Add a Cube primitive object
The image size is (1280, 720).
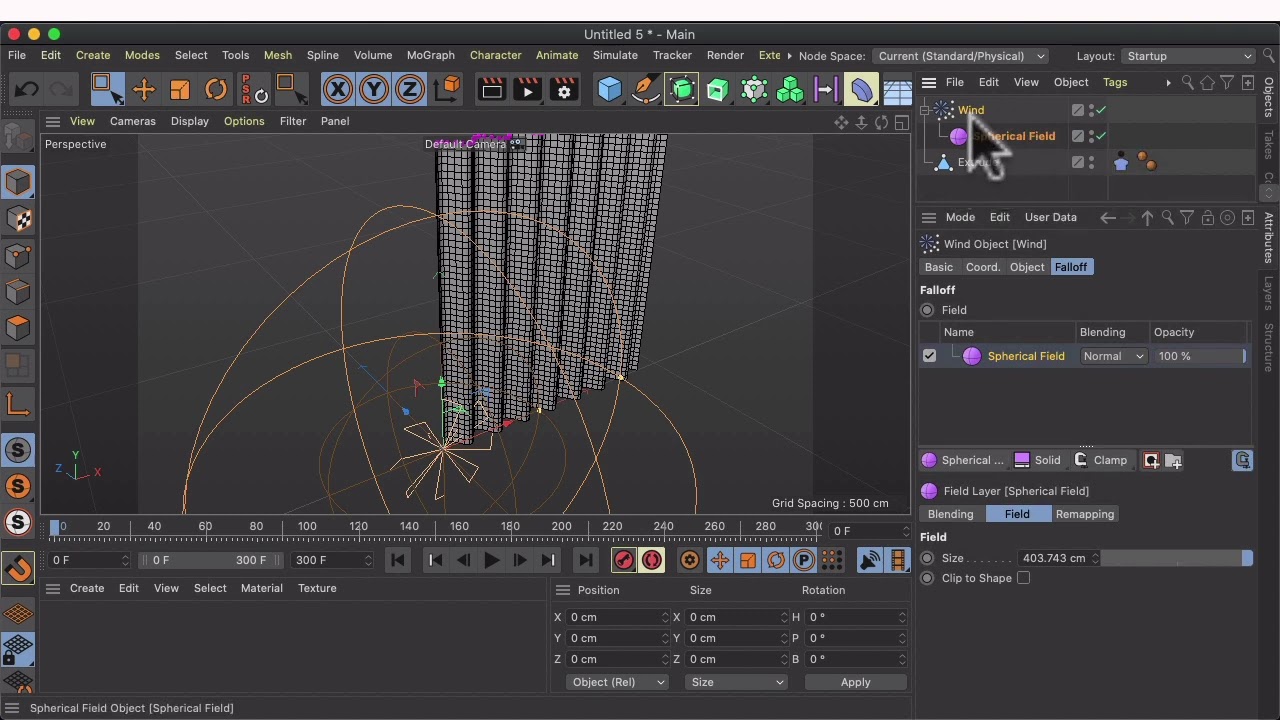tap(610, 90)
